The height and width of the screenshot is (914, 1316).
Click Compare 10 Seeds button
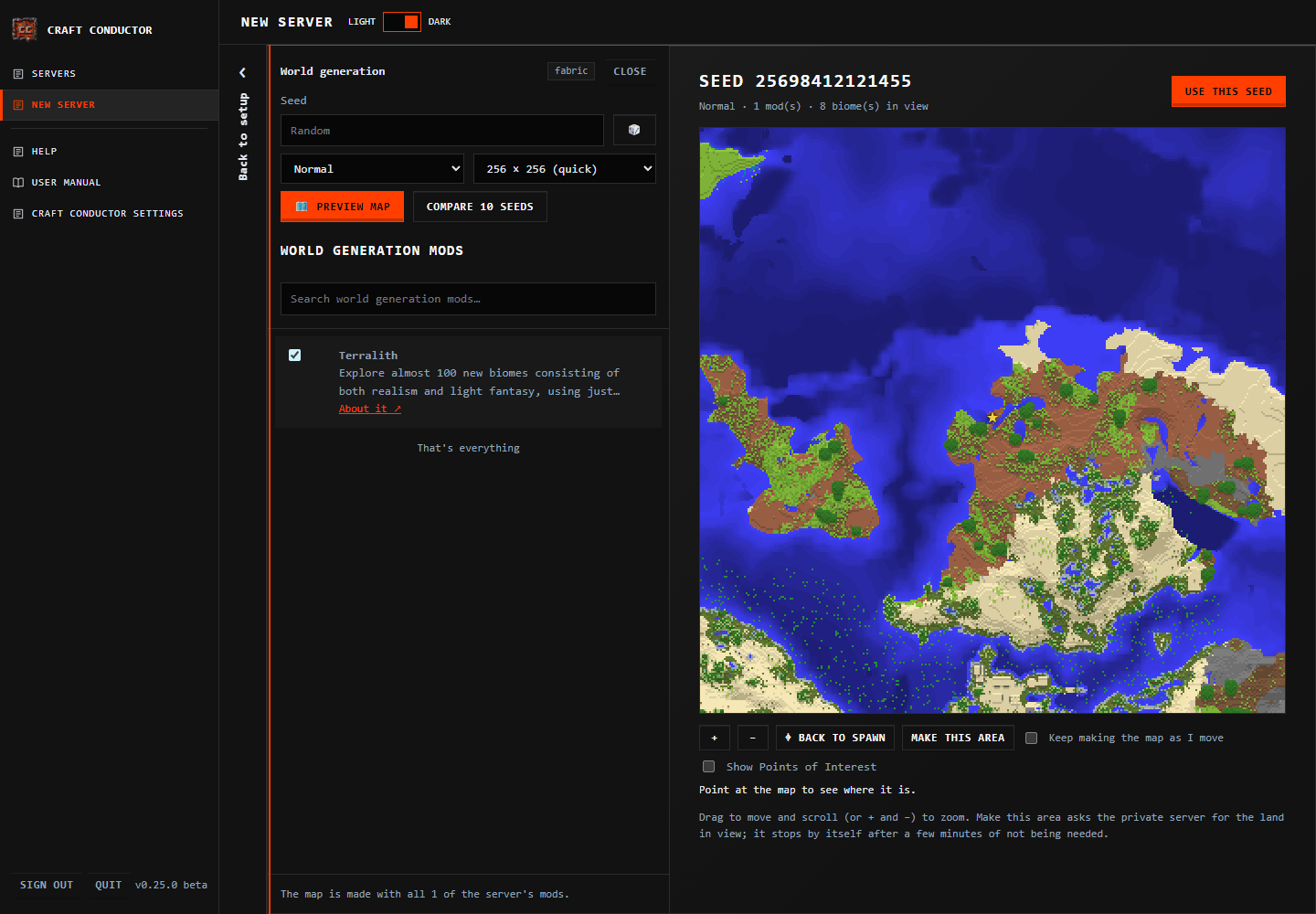480,207
